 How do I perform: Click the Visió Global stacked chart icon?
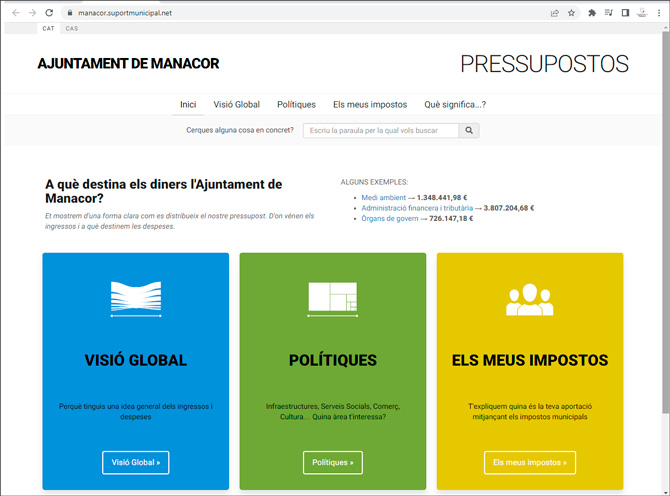click(x=136, y=300)
